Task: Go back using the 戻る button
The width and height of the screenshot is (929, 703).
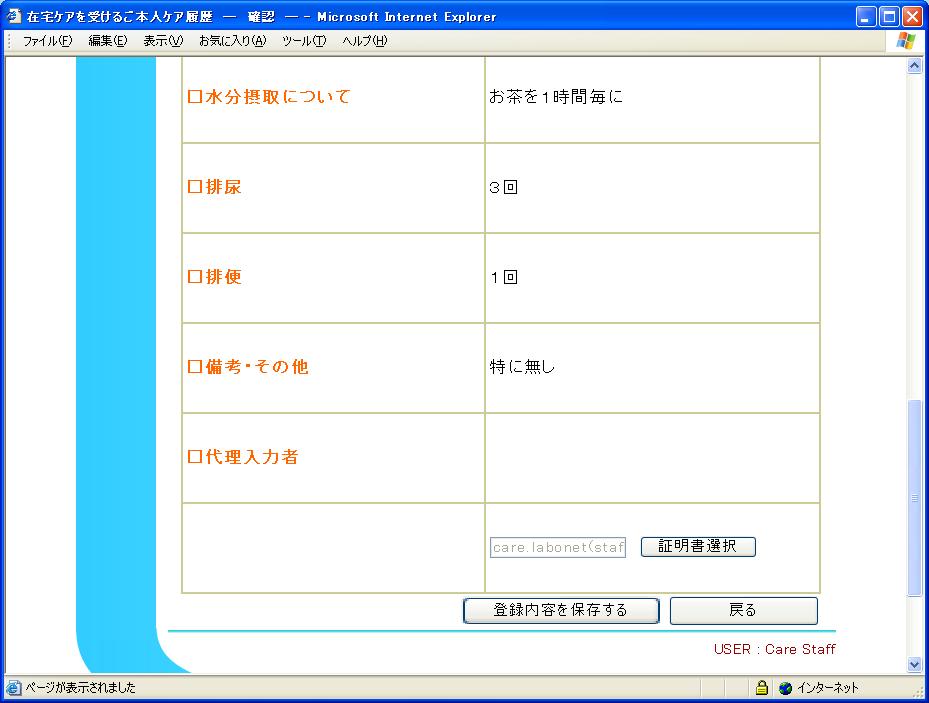Action: pos(743,610)
